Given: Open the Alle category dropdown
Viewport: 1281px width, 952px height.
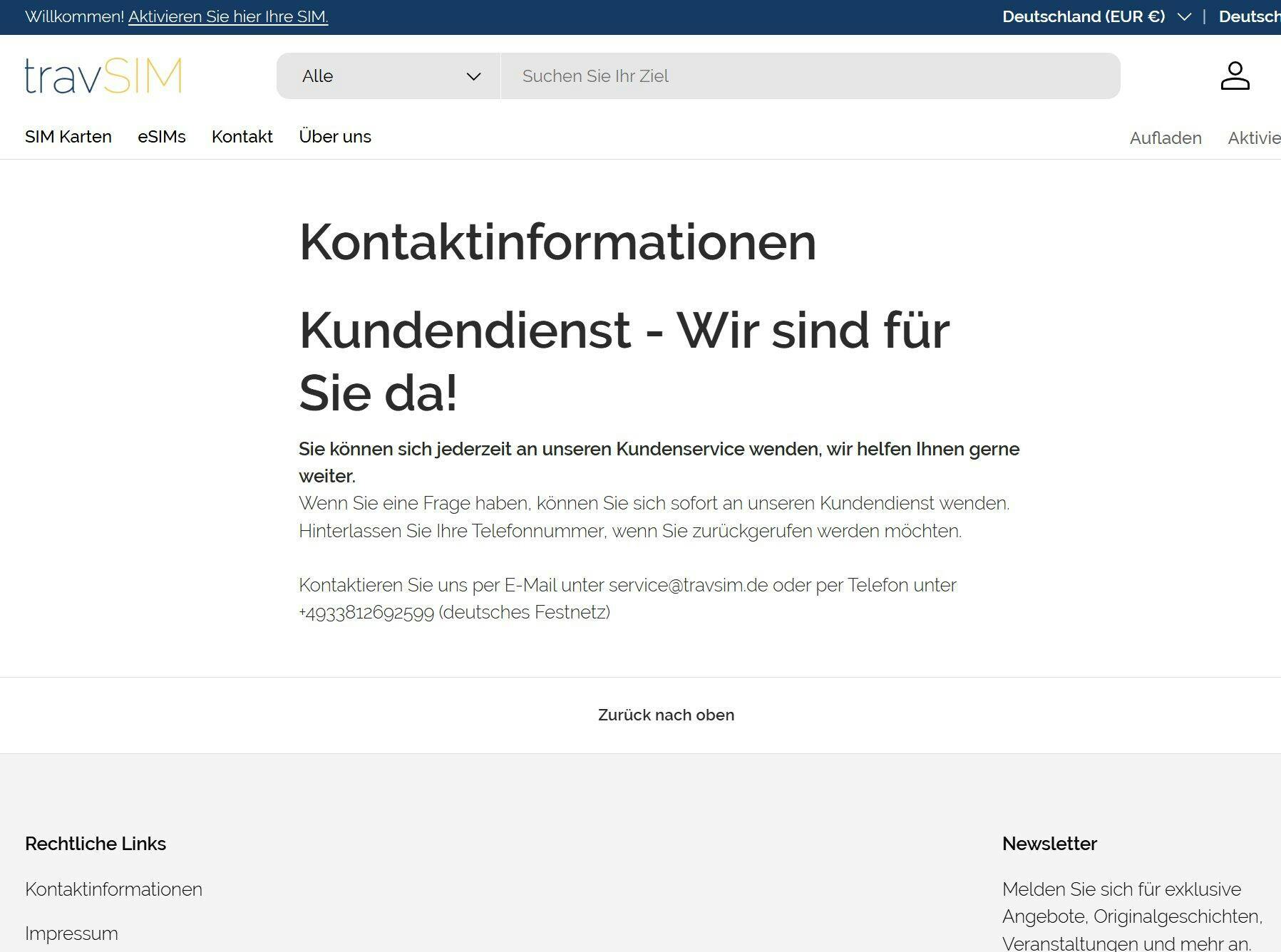Looking at the screenshot, I should tap(389, 76).
